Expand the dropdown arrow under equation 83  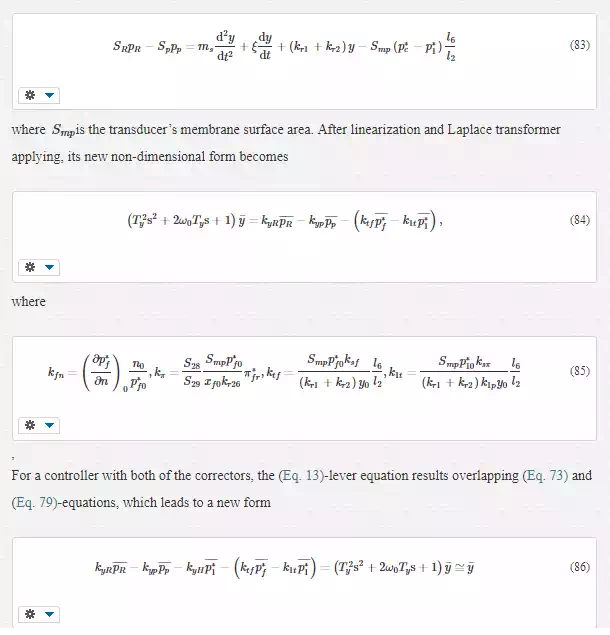(x=49, y=96)
